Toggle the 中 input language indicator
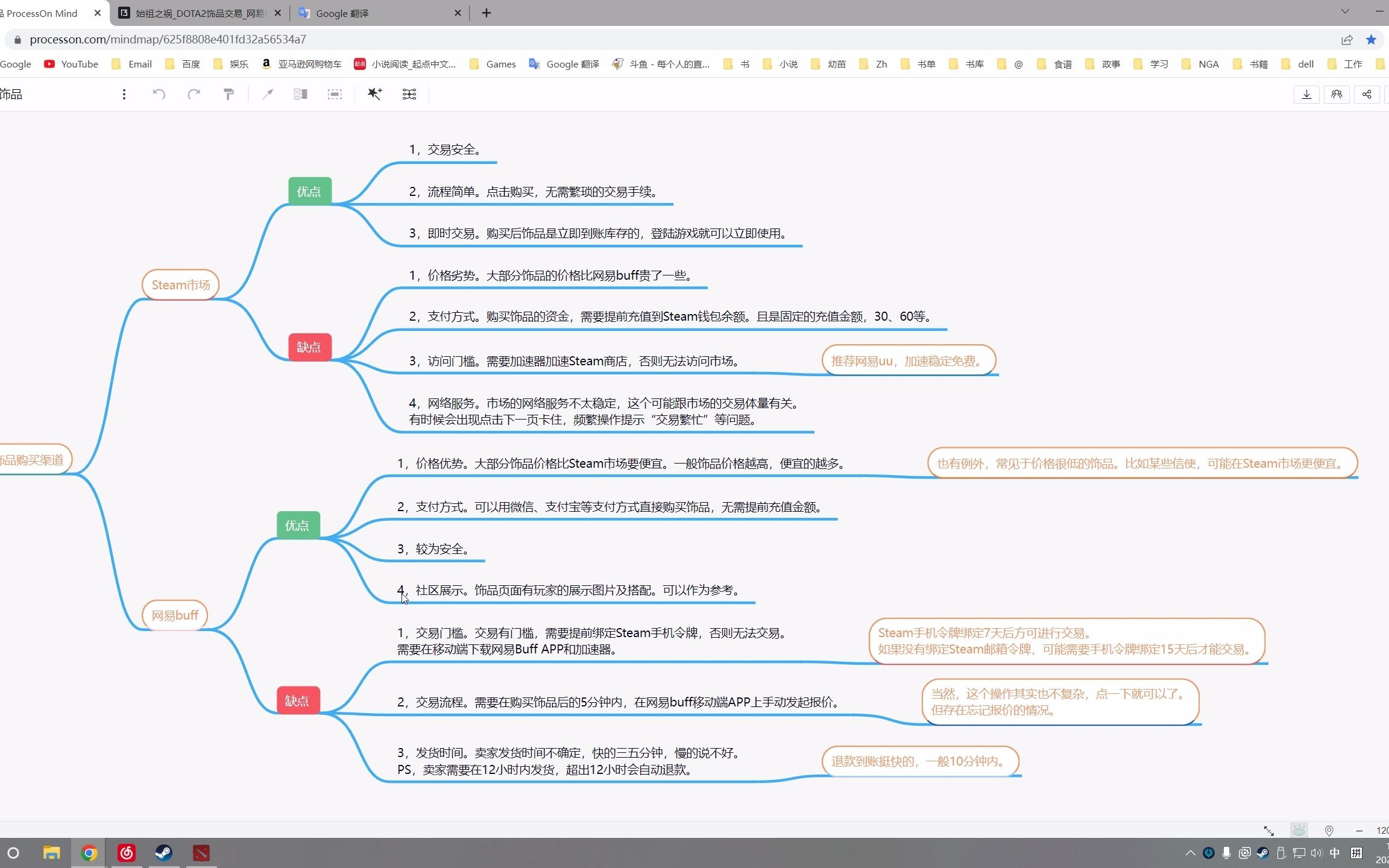This screenshot has width=1389, height=868. 1335,853
